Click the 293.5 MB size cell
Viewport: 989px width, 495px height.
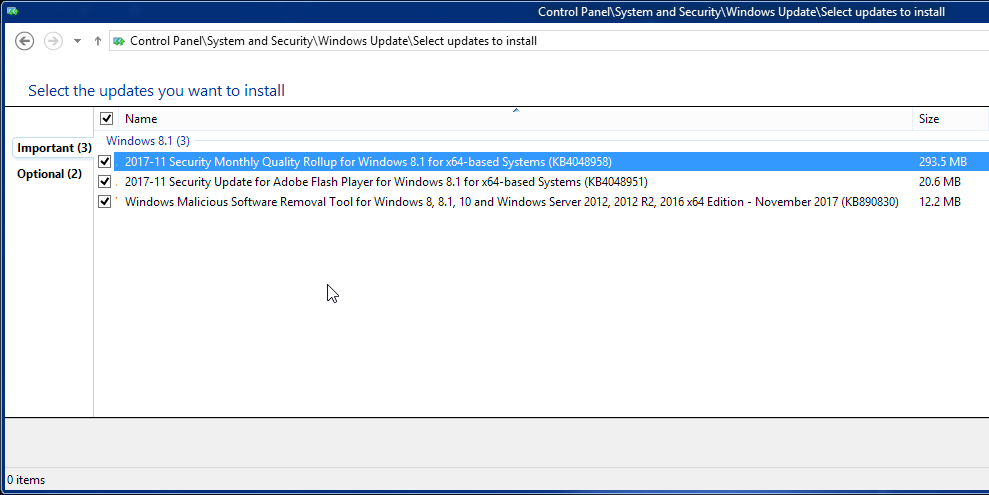[x=942, y=162]
